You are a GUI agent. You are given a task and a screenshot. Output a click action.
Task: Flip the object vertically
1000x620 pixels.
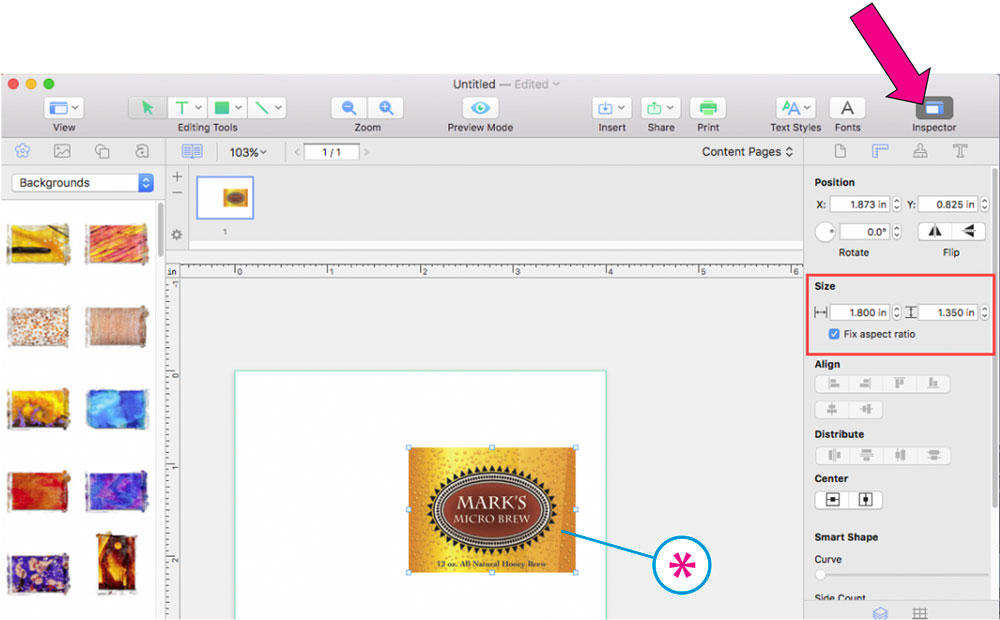point(969,231)
